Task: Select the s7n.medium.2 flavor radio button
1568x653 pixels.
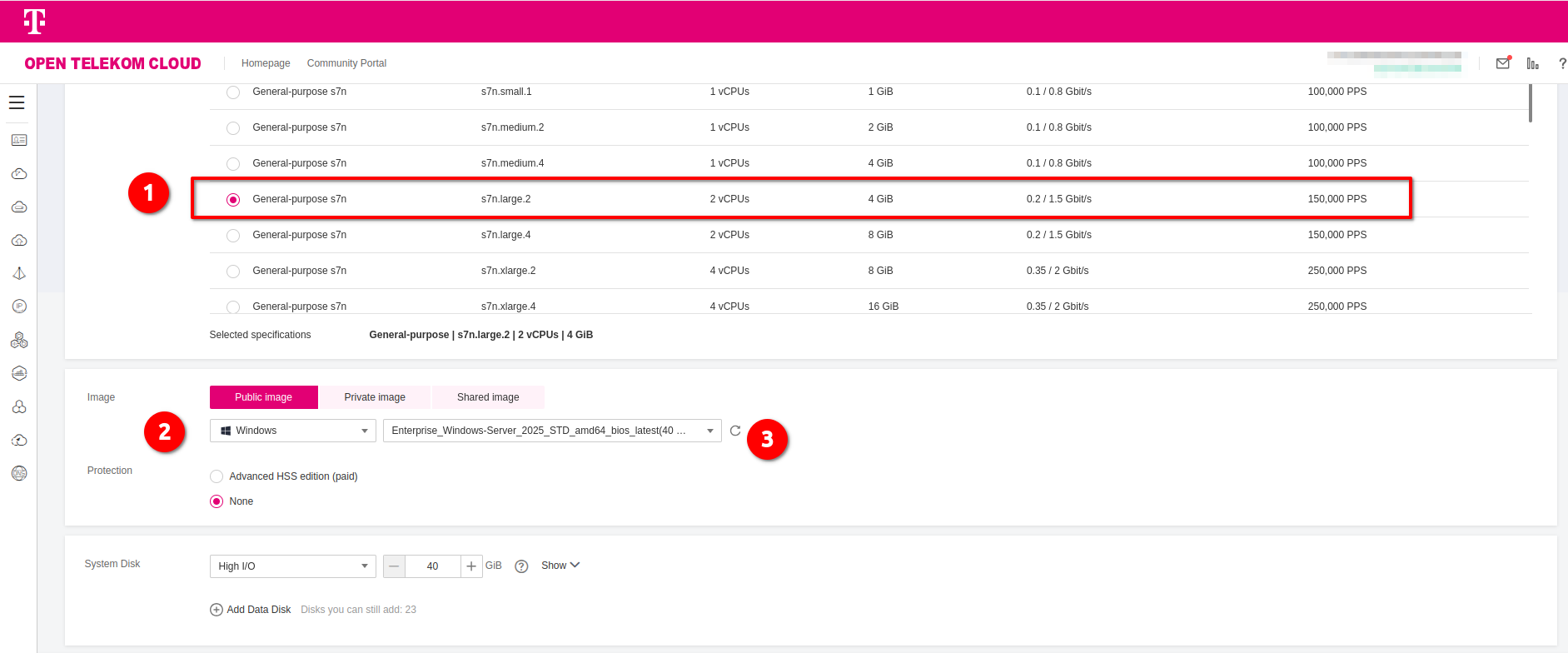Action: [x=233, y=128]
